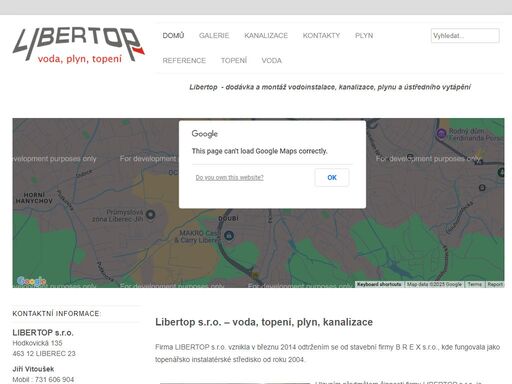Image resolution: width=512 pixels, height=384 pixels.
Task: Click the purple Rodný dům Ferdinanda Porsche marker
Action: coord(441,134)
